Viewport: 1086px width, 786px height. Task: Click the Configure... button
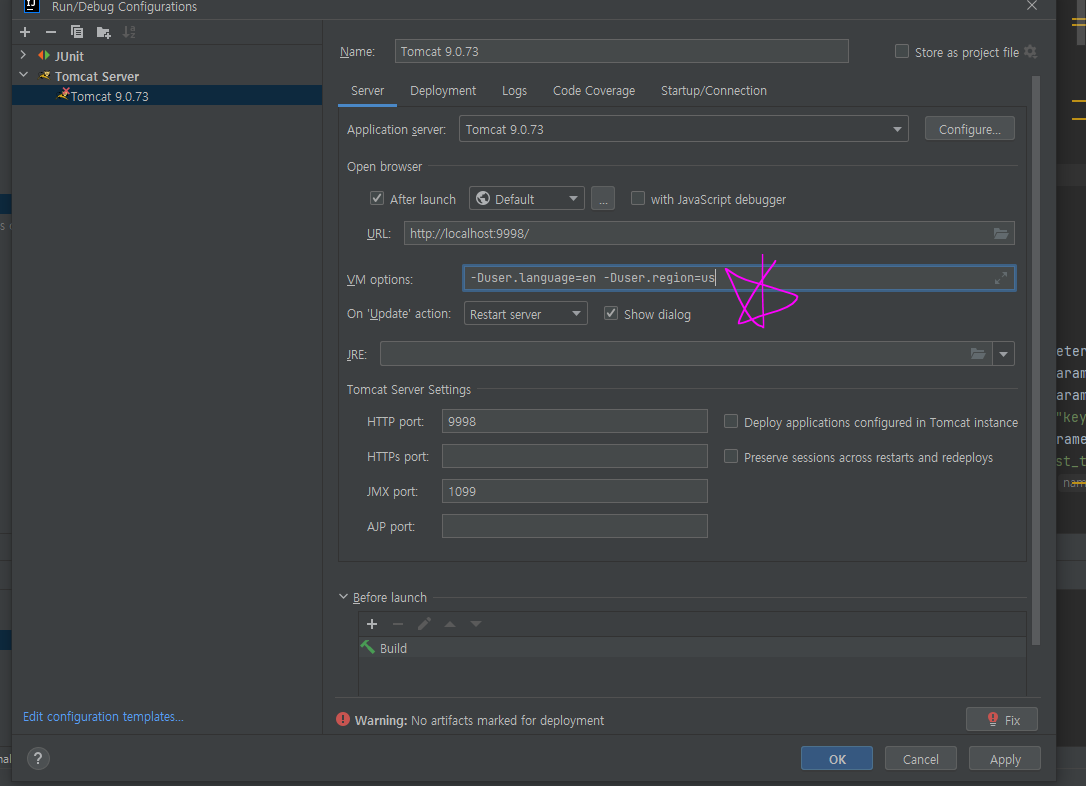970,129
